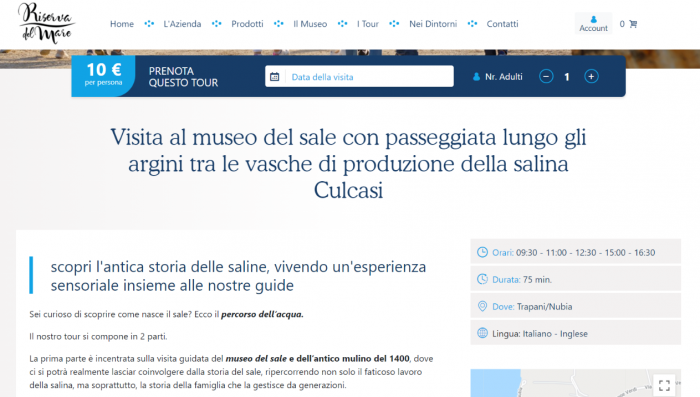This screenshot has width=700, height=397.
Task: Open the shopping cart icon
Action: coord(633,24)
